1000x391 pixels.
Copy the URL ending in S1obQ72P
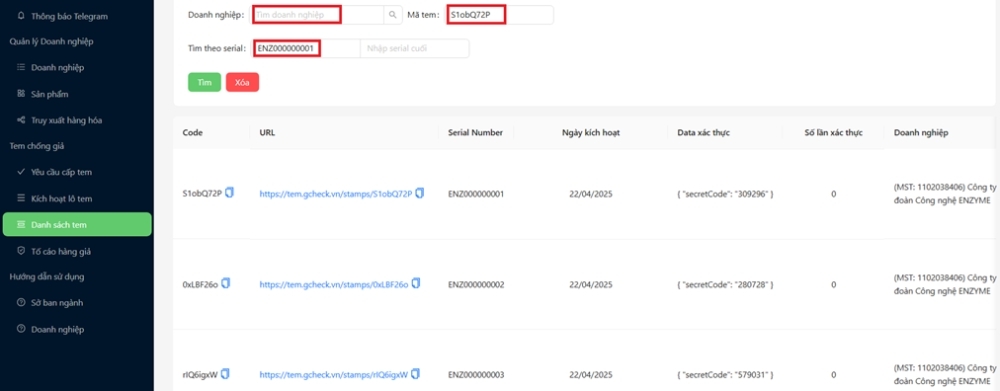point(420,193)
